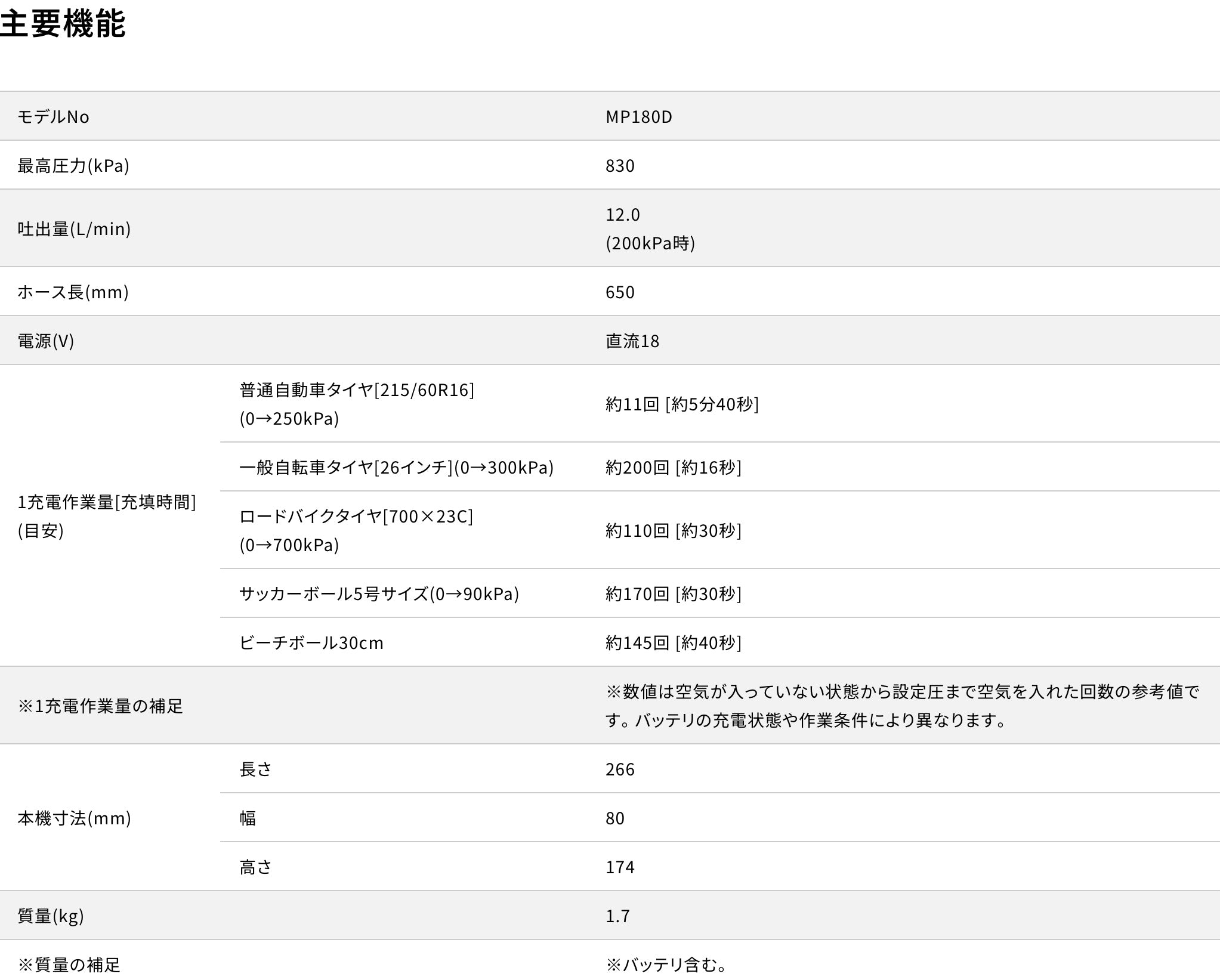Select the 一般自転車タイヤ[26インチ] row
The width and height of the screenshot is (1220, 980).
[x=397, y=468]
